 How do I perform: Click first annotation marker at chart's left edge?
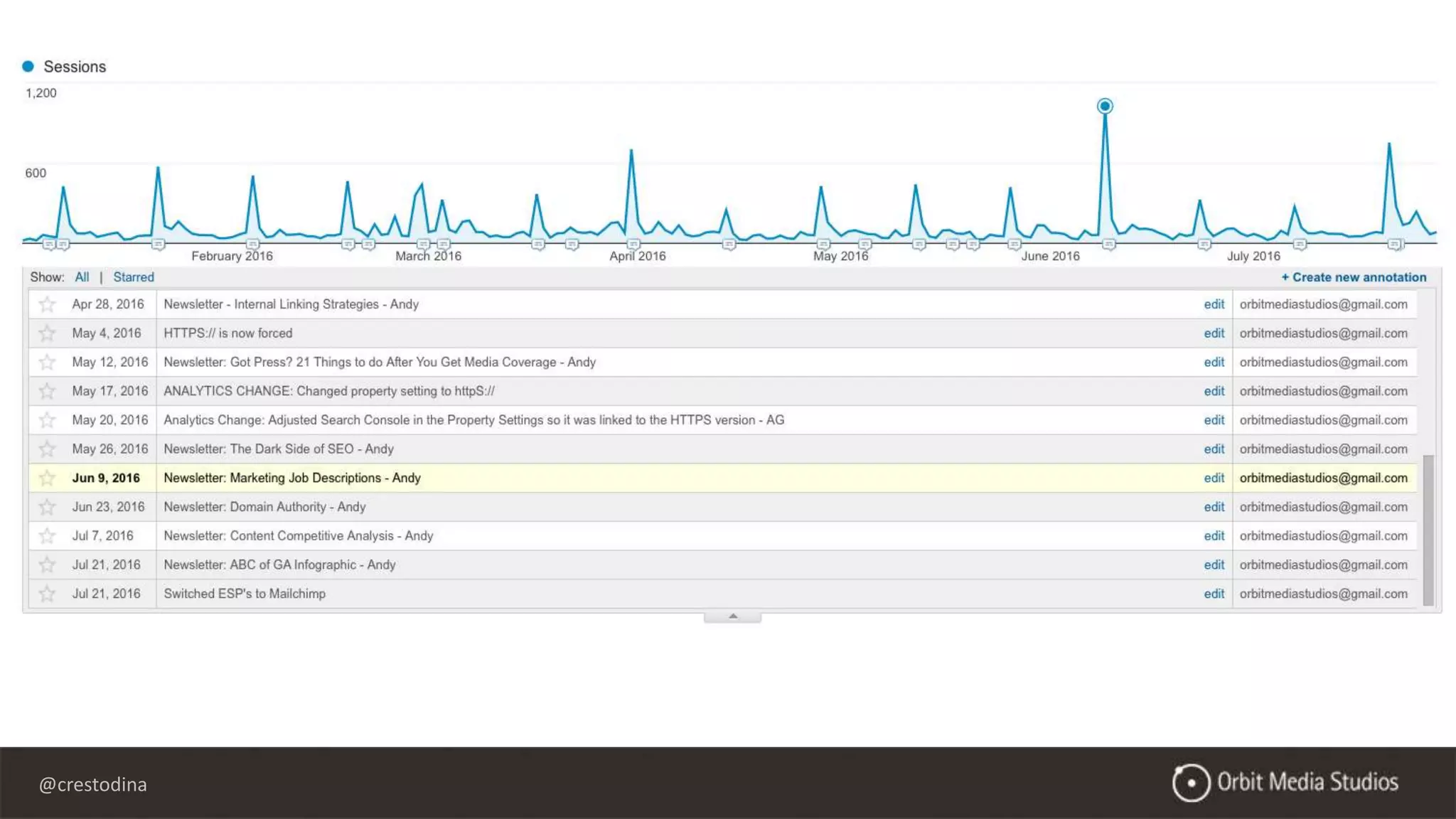pos(48,245)
